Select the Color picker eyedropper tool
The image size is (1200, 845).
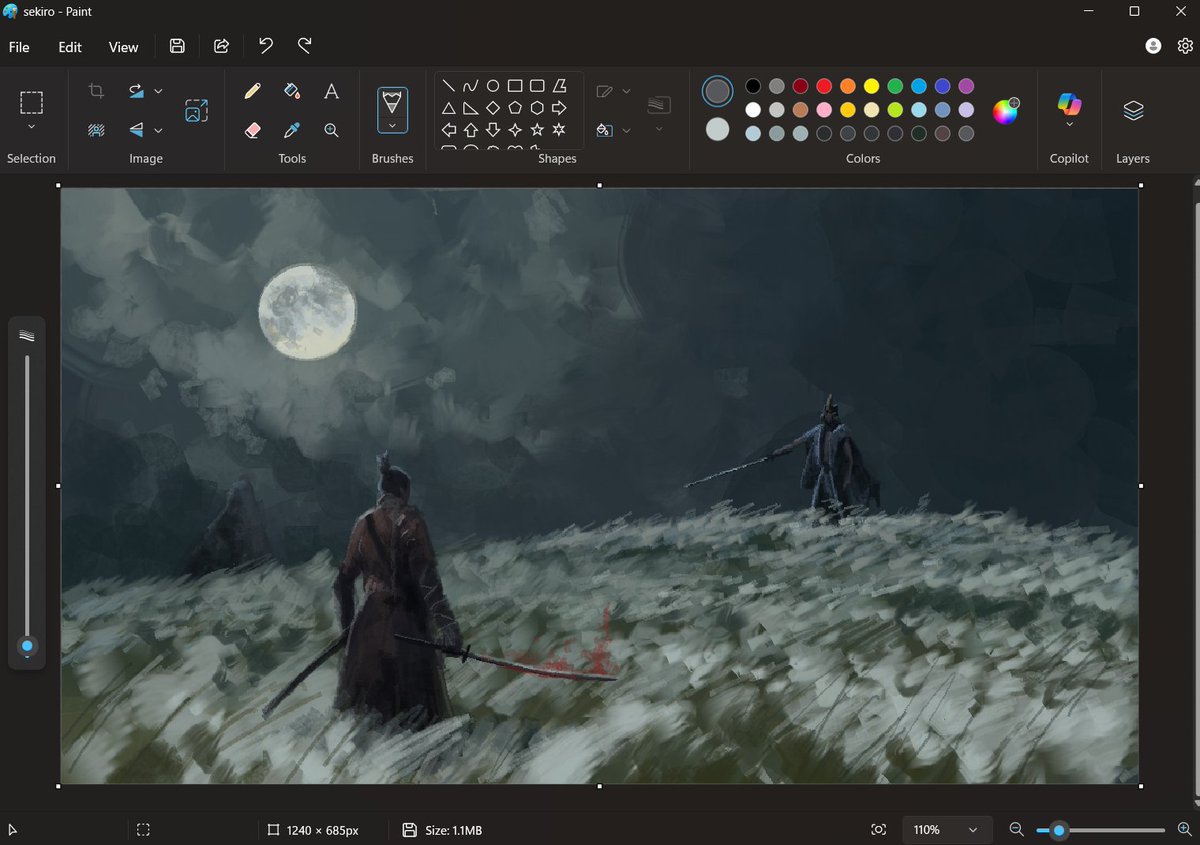(x=292, y=130)
